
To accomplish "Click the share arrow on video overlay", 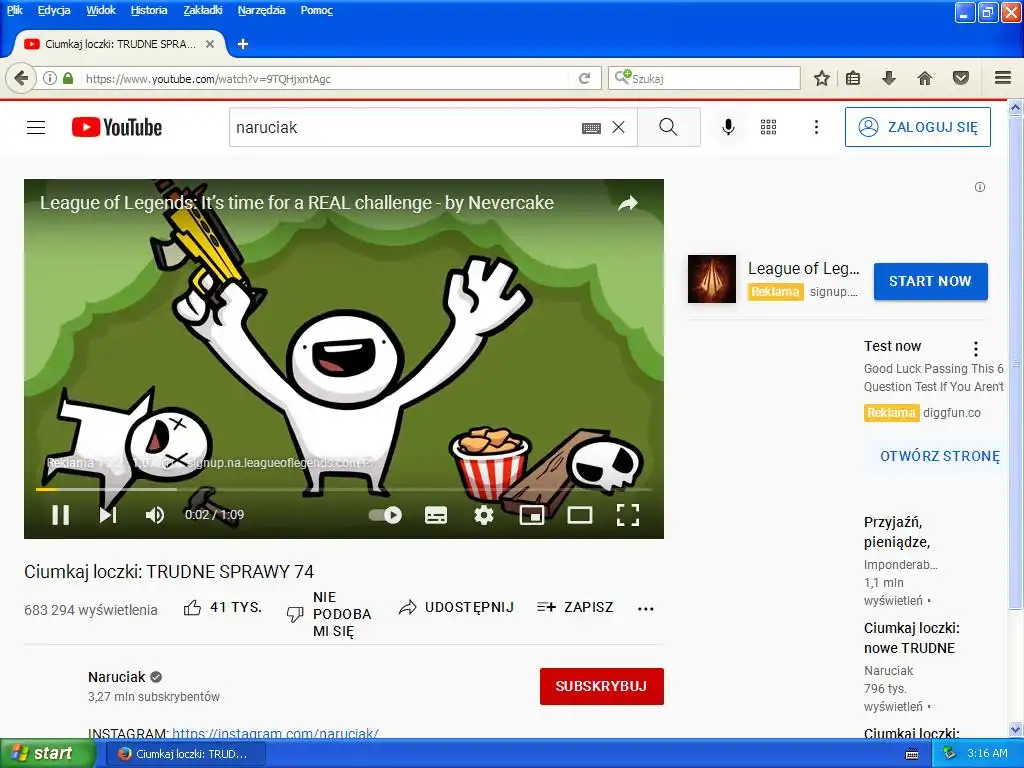I will tap(628, 203).
